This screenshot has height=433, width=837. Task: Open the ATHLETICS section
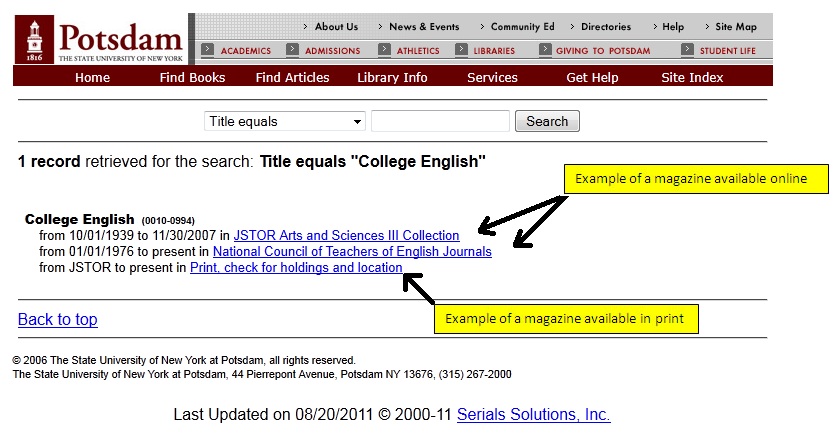[x=418, y=51]
